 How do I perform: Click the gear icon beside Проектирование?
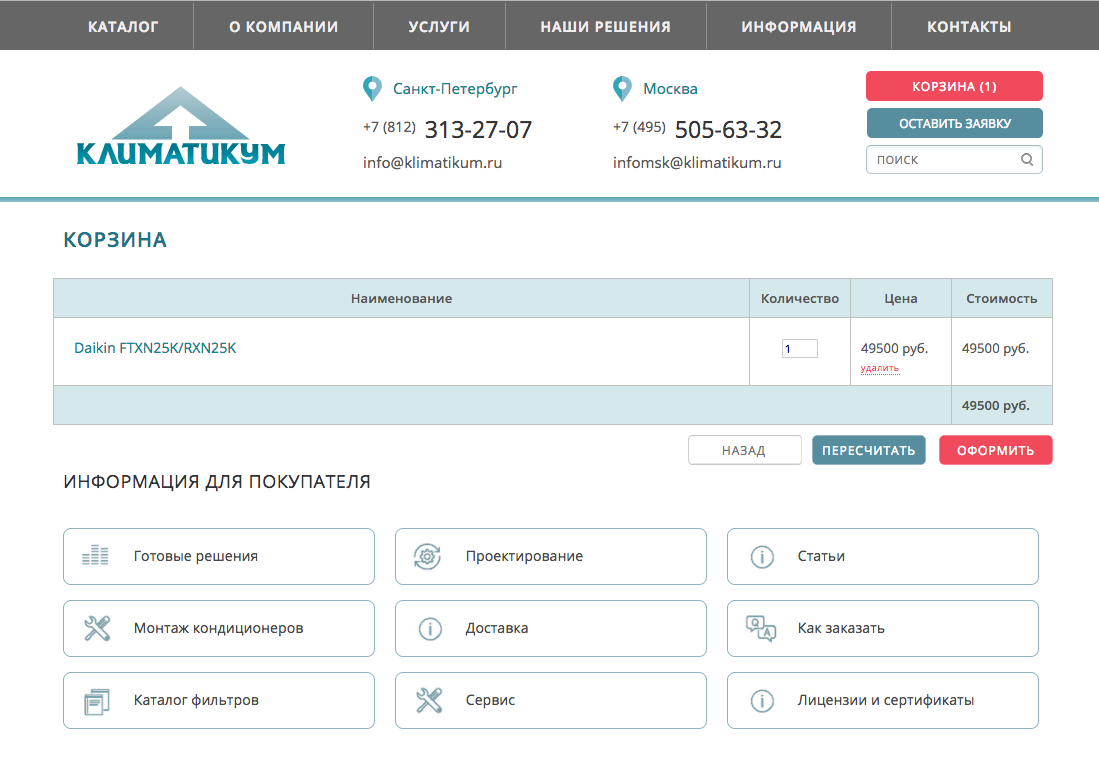pyautogui.click(x=429, y=557)
